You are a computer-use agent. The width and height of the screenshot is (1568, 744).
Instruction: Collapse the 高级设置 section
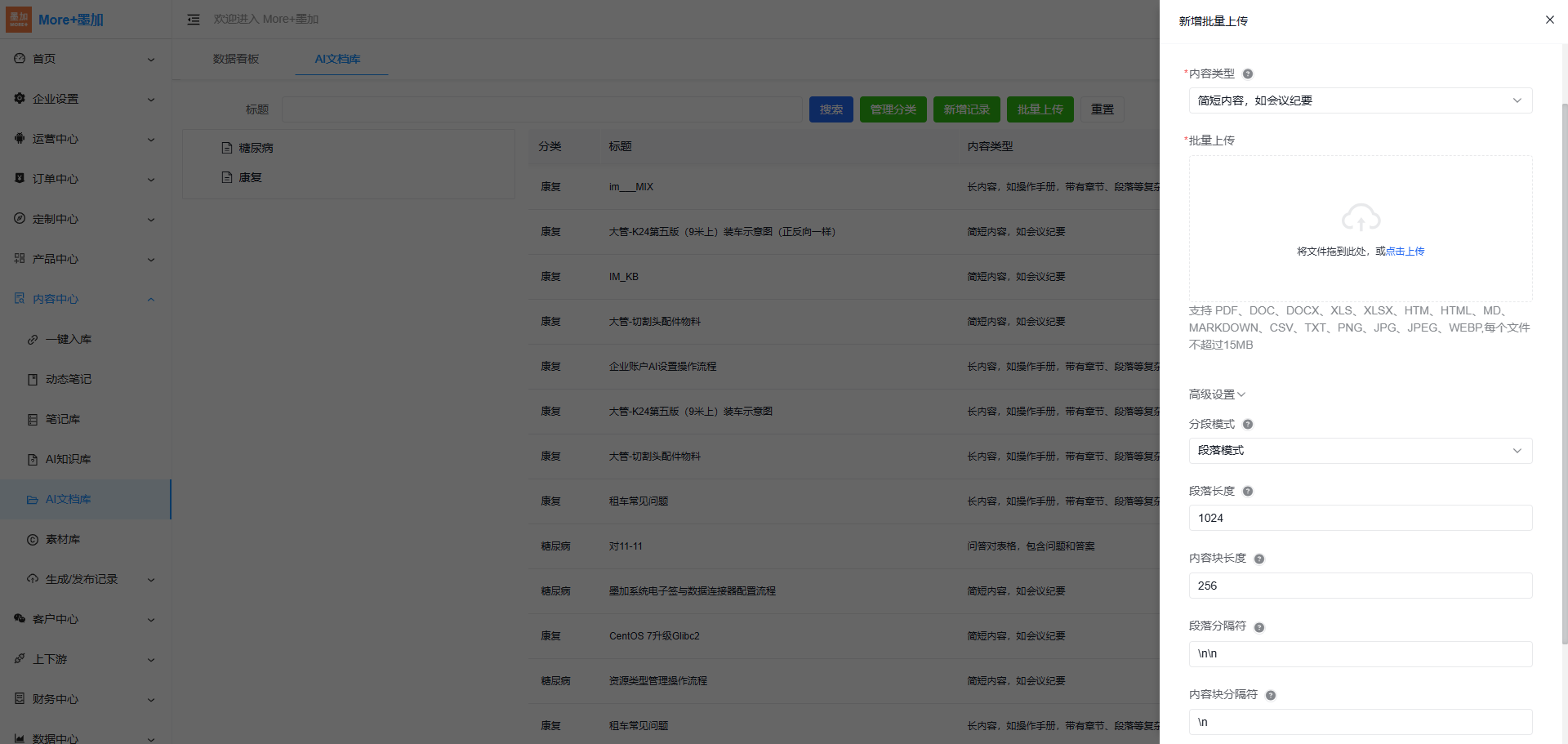click(1217, 394)
